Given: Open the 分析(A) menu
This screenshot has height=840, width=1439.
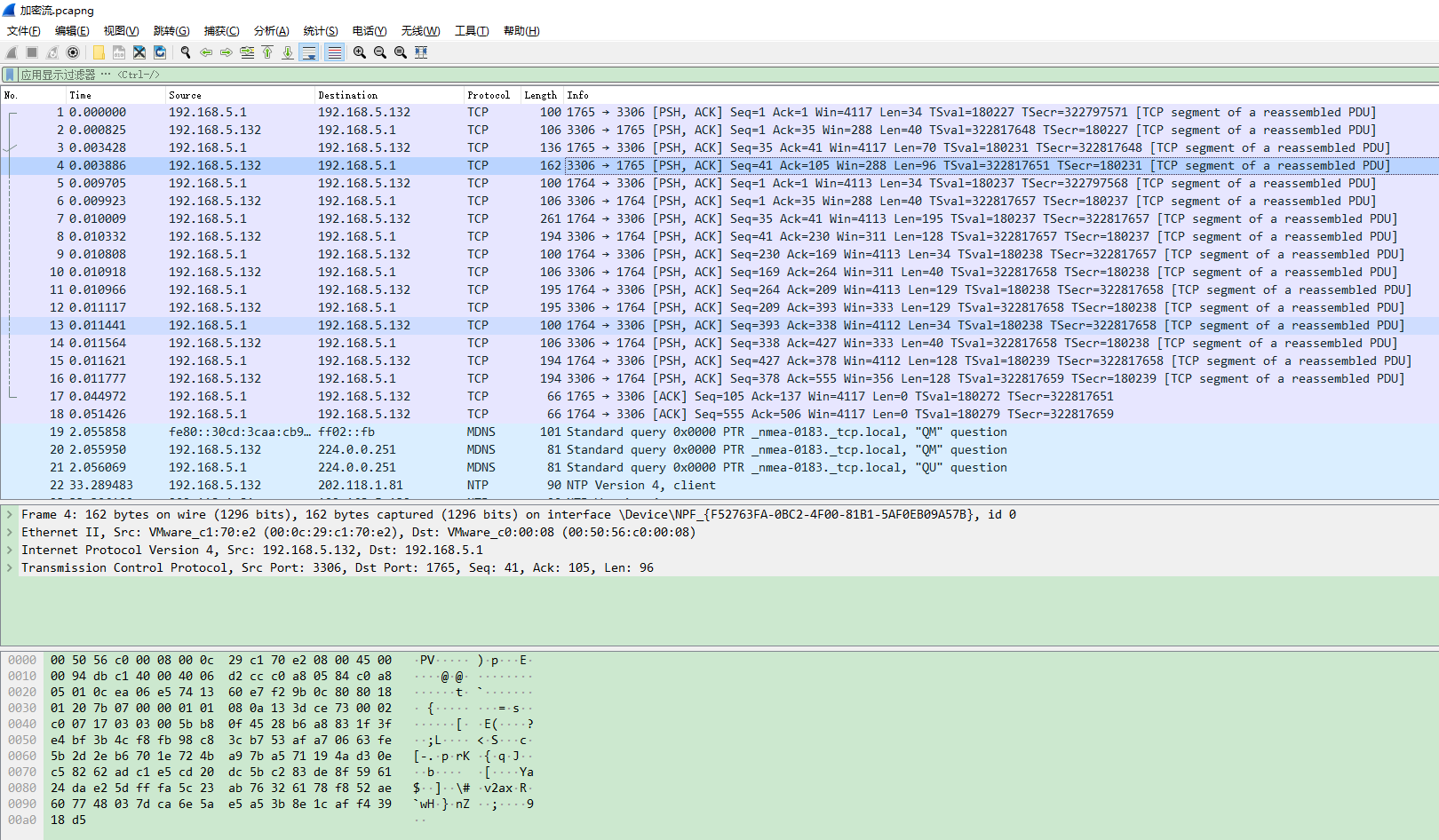Looking at the screenshot, I should 271,31.
